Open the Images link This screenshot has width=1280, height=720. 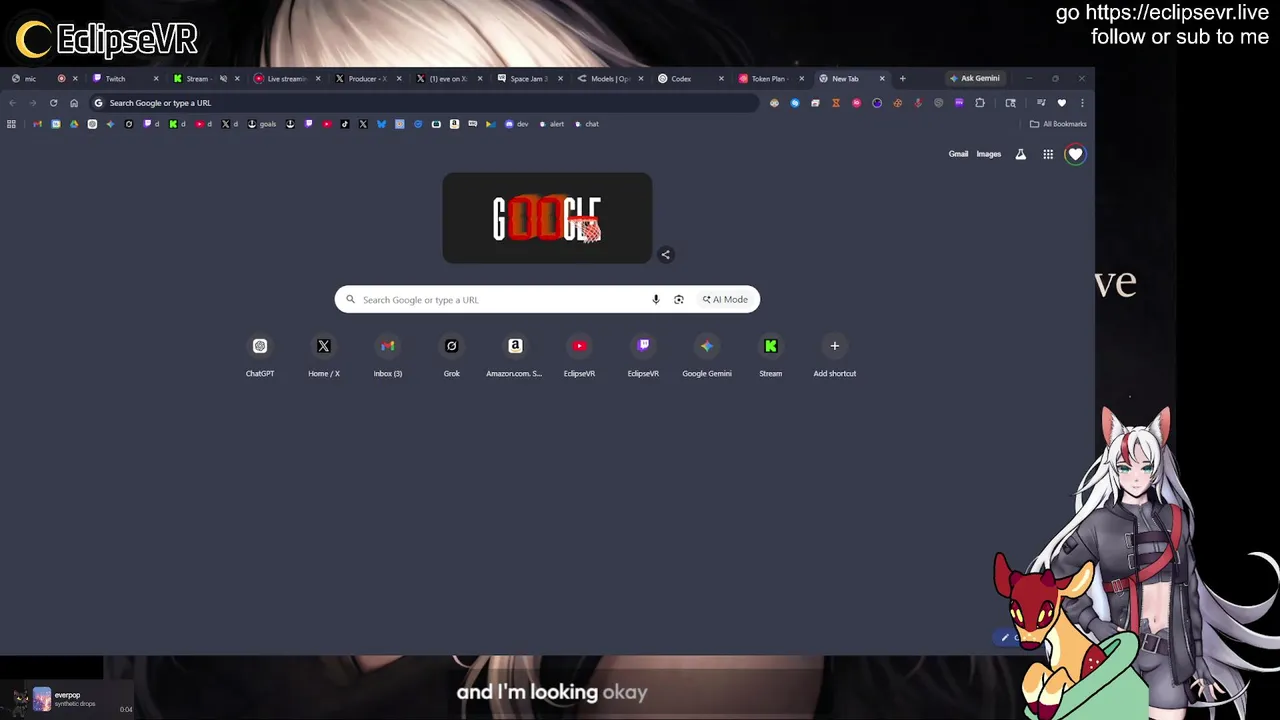click(x=989, y=154)
